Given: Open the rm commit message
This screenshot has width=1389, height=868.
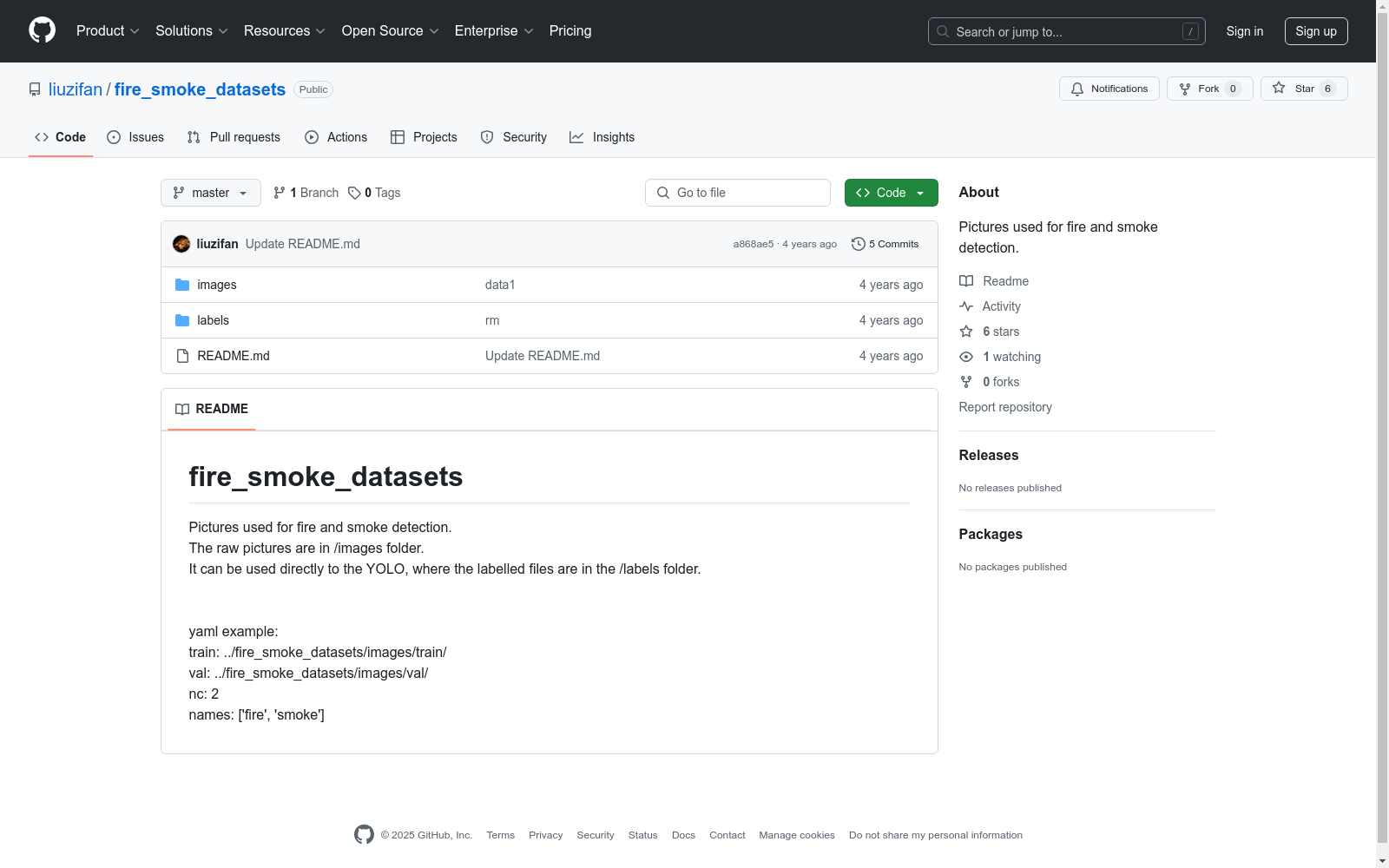Looking at the screenshot, I should pyautogui.click(x=492, y=320).
